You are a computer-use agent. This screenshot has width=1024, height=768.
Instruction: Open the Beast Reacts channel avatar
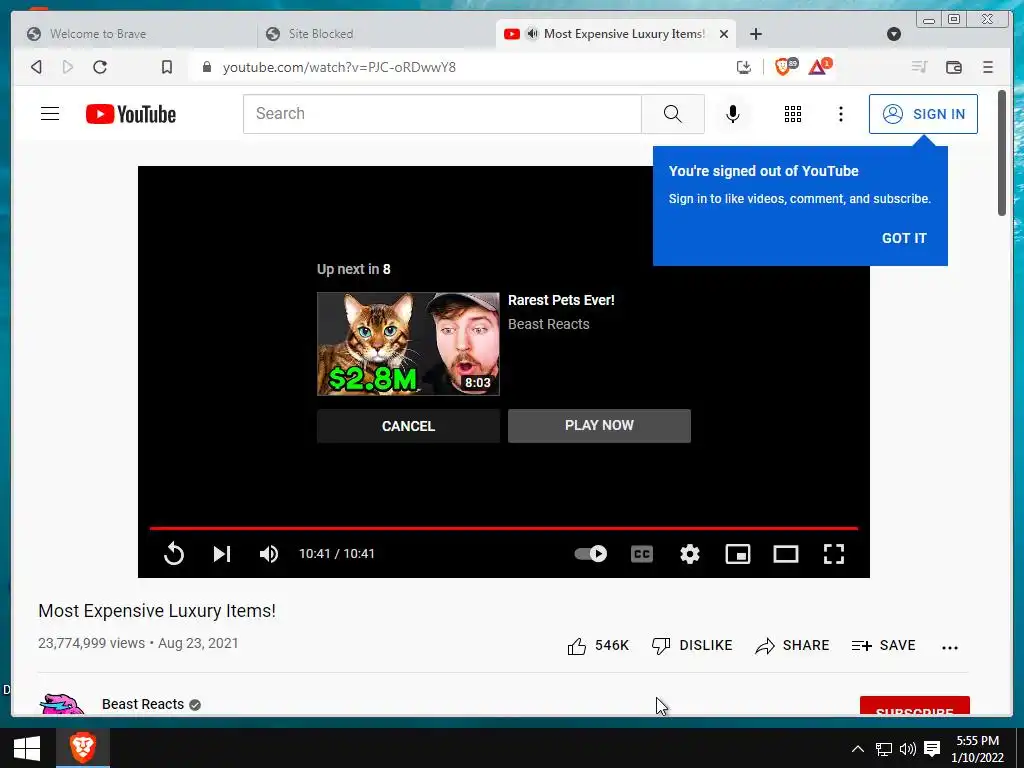pos(62,704)
